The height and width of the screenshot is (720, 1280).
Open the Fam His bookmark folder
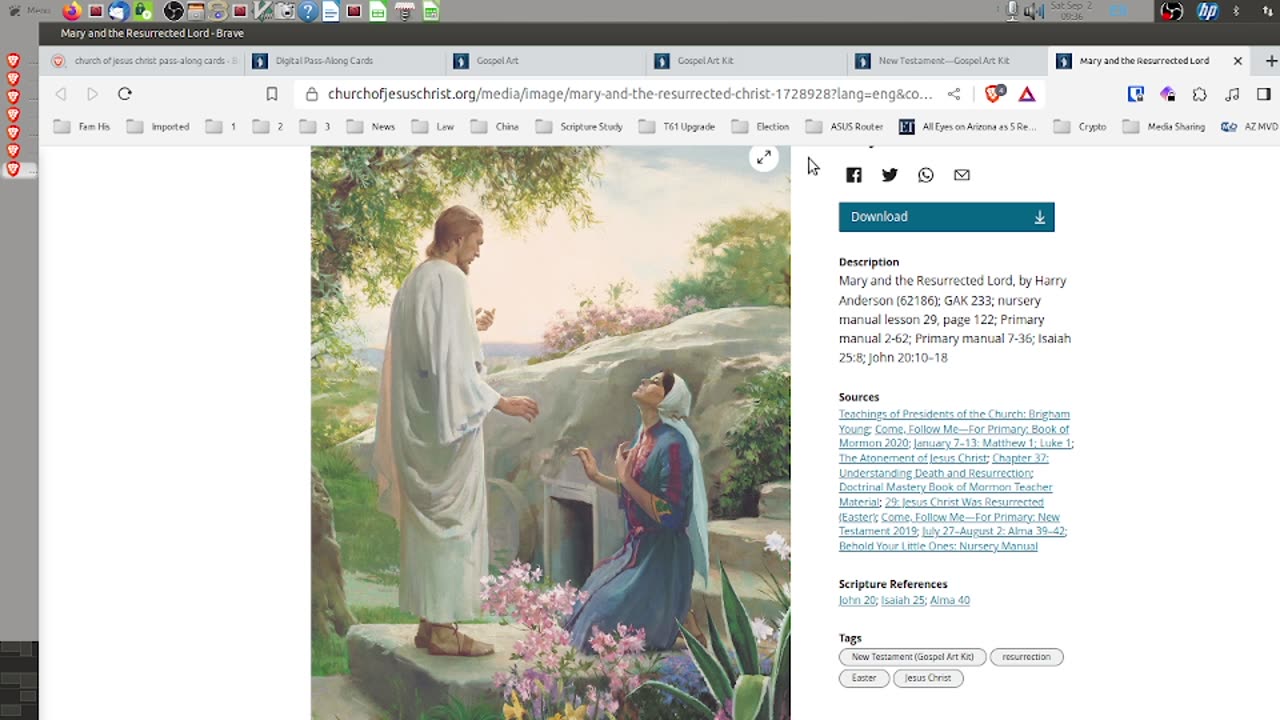click(82, 127)
